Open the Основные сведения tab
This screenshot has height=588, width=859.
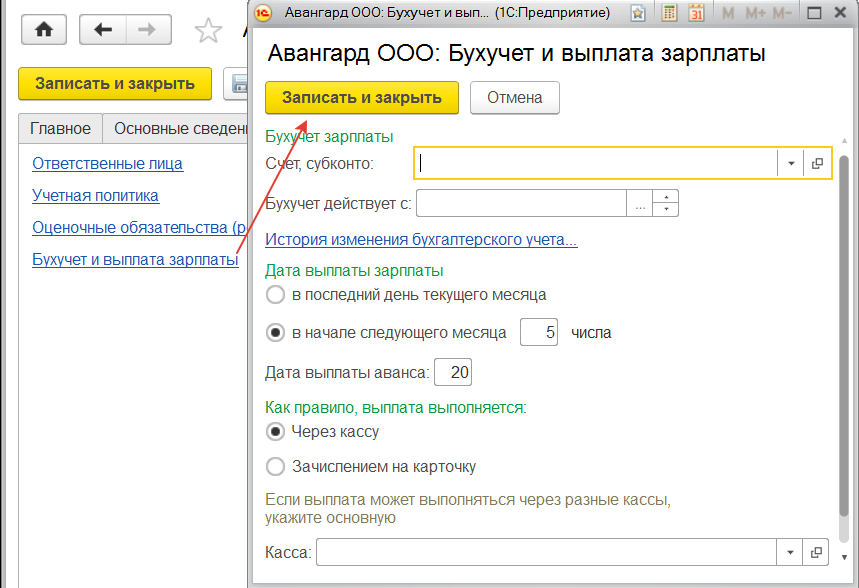tap(180, 129)
